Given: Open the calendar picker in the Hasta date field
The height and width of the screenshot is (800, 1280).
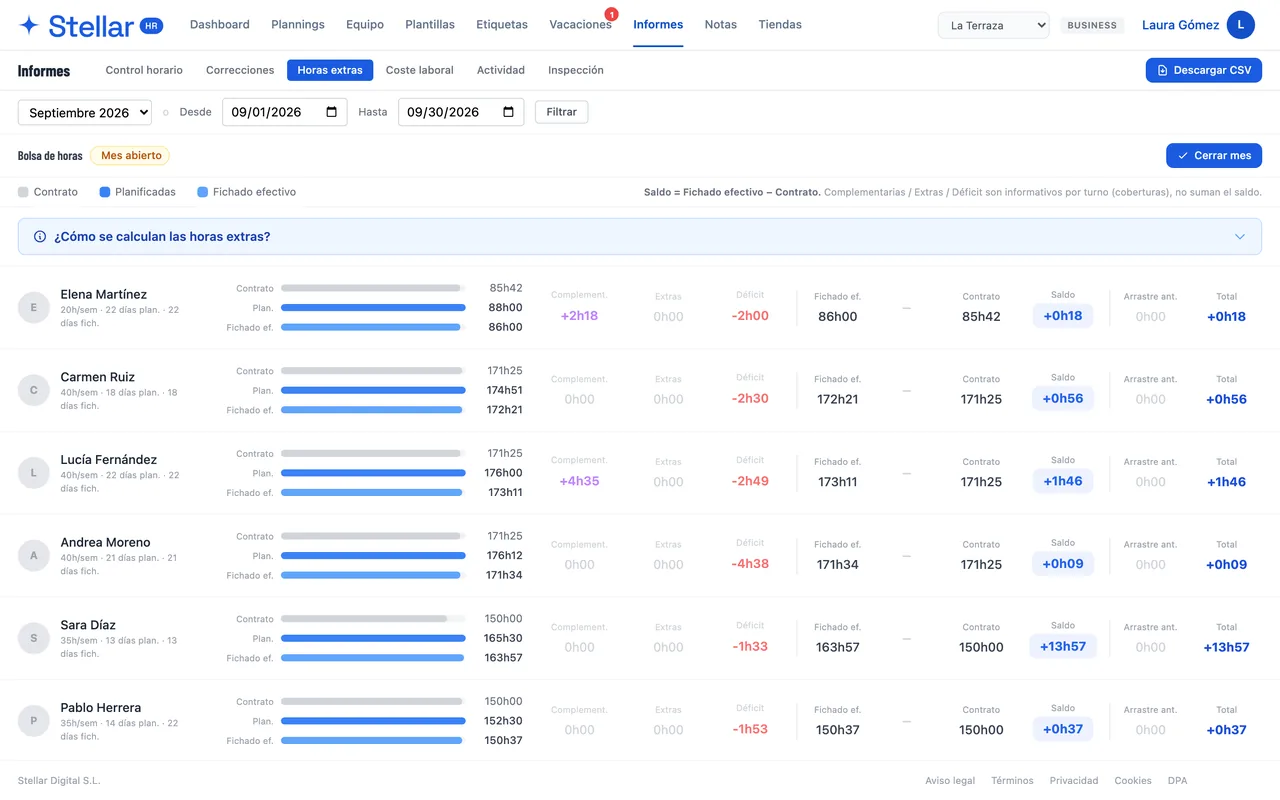Looking at the screenshot, I should pos(508,112).
